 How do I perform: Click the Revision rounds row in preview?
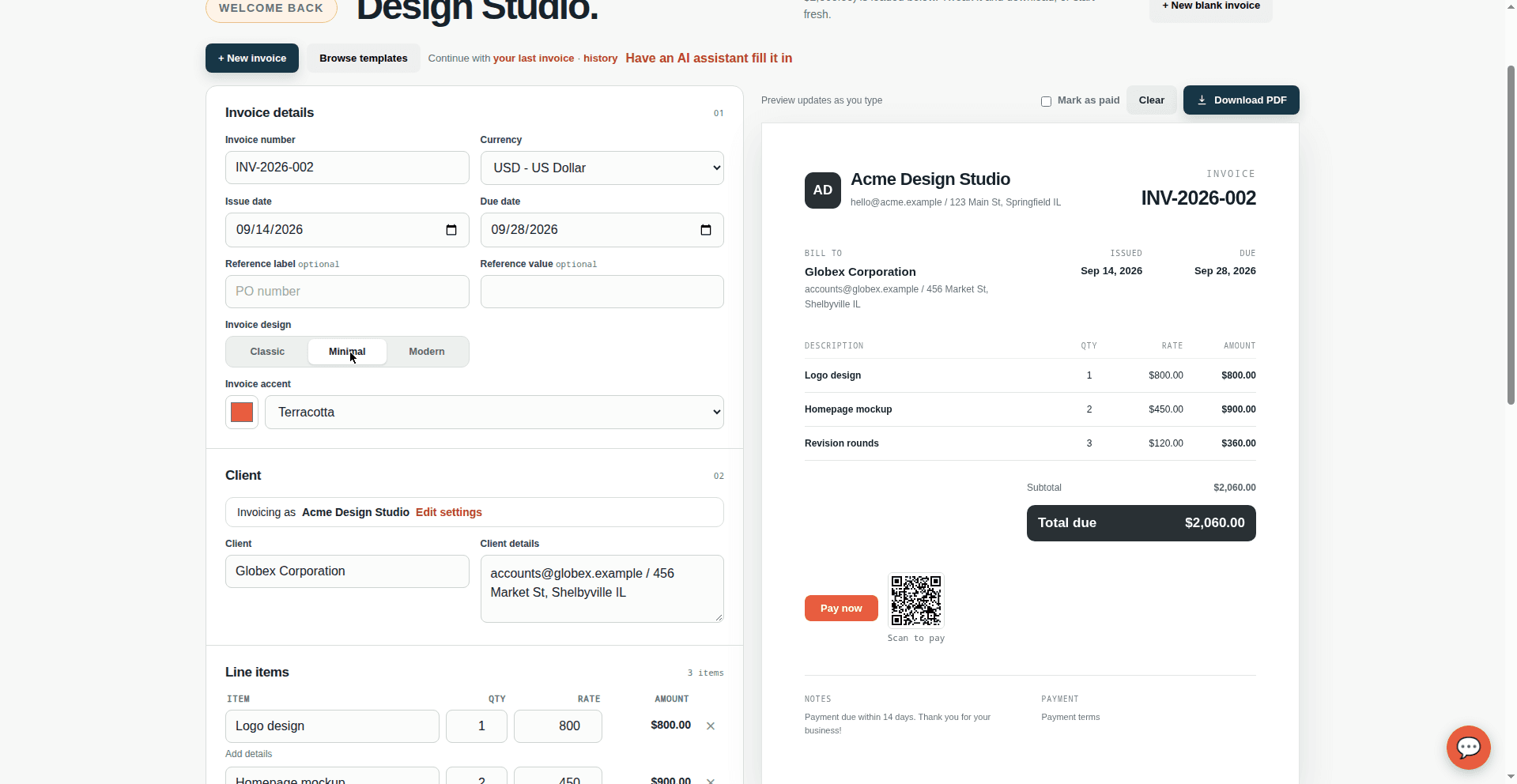coord(1030,443)
